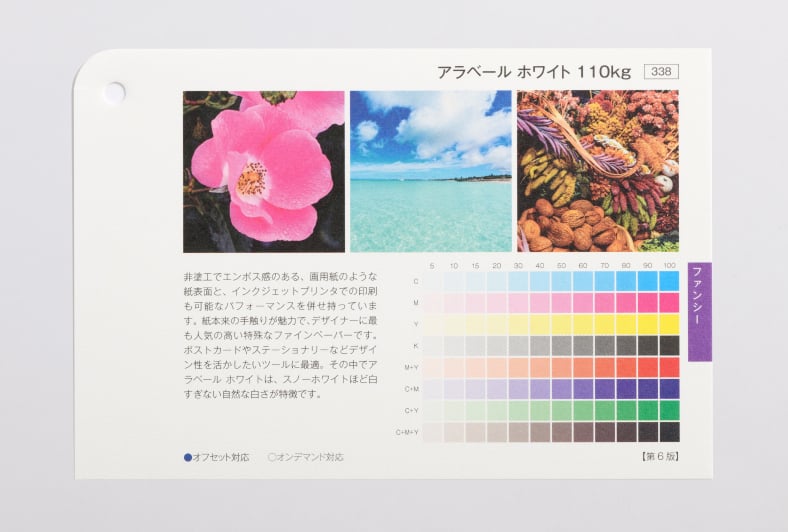This screenshot has width=788, height=532.
Task: Select the 100% black swatch in row K
Action: click(x=669, y=345)
